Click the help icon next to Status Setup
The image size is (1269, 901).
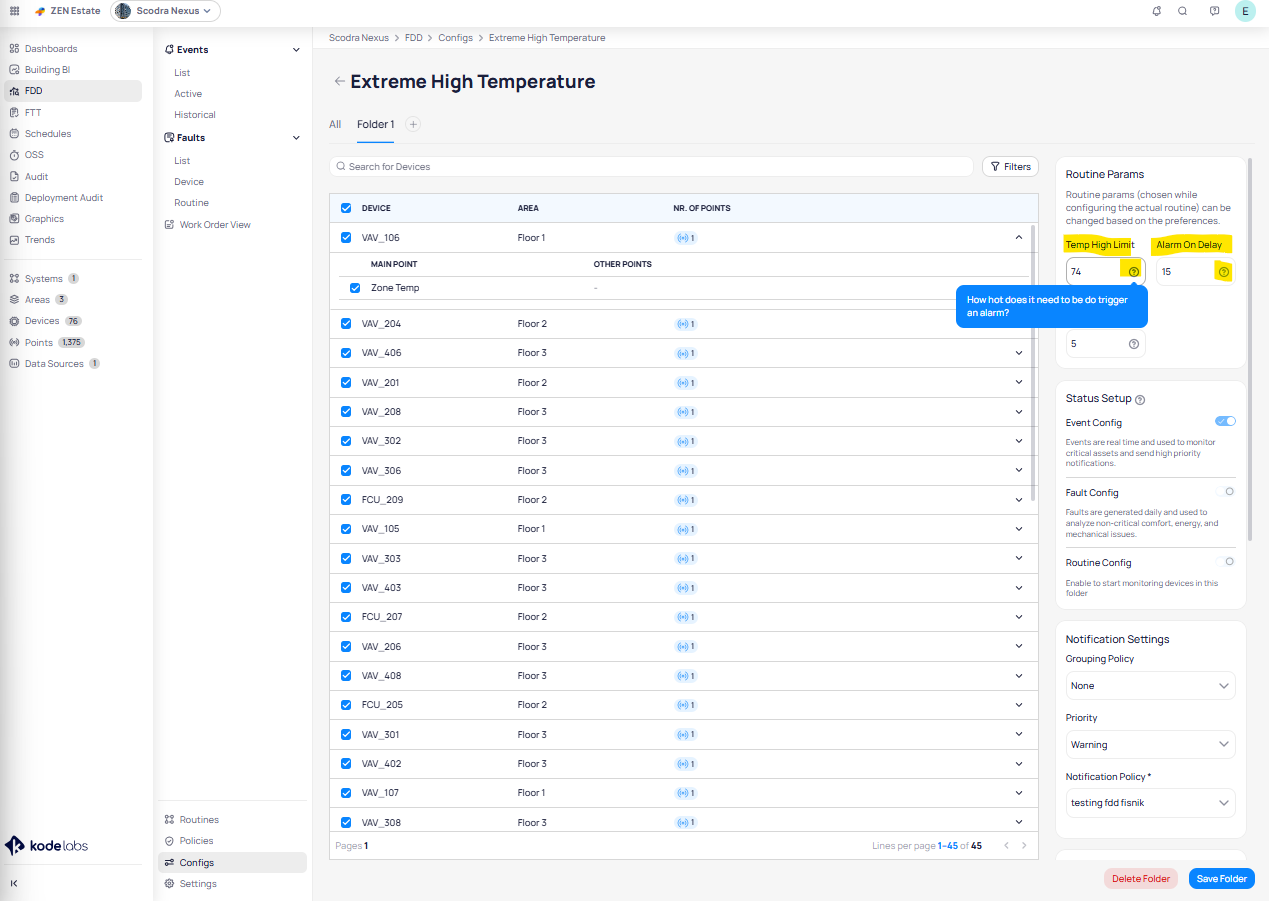pos(1140,399)
